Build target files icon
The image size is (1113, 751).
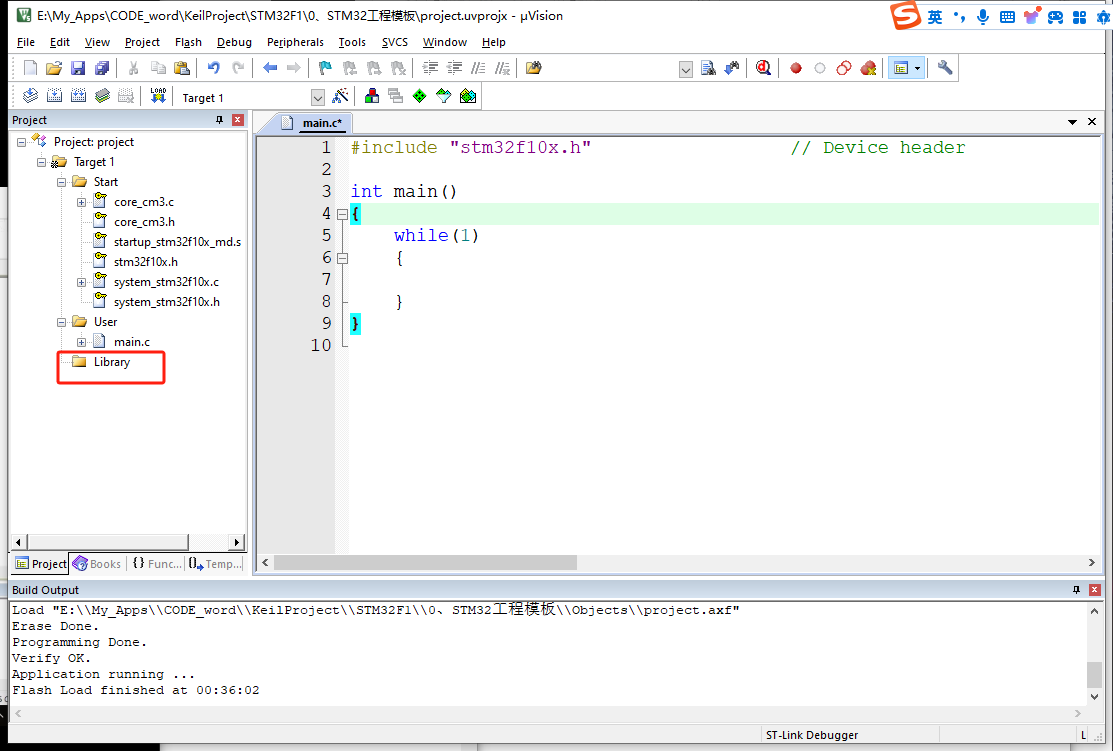pos(55,96)
